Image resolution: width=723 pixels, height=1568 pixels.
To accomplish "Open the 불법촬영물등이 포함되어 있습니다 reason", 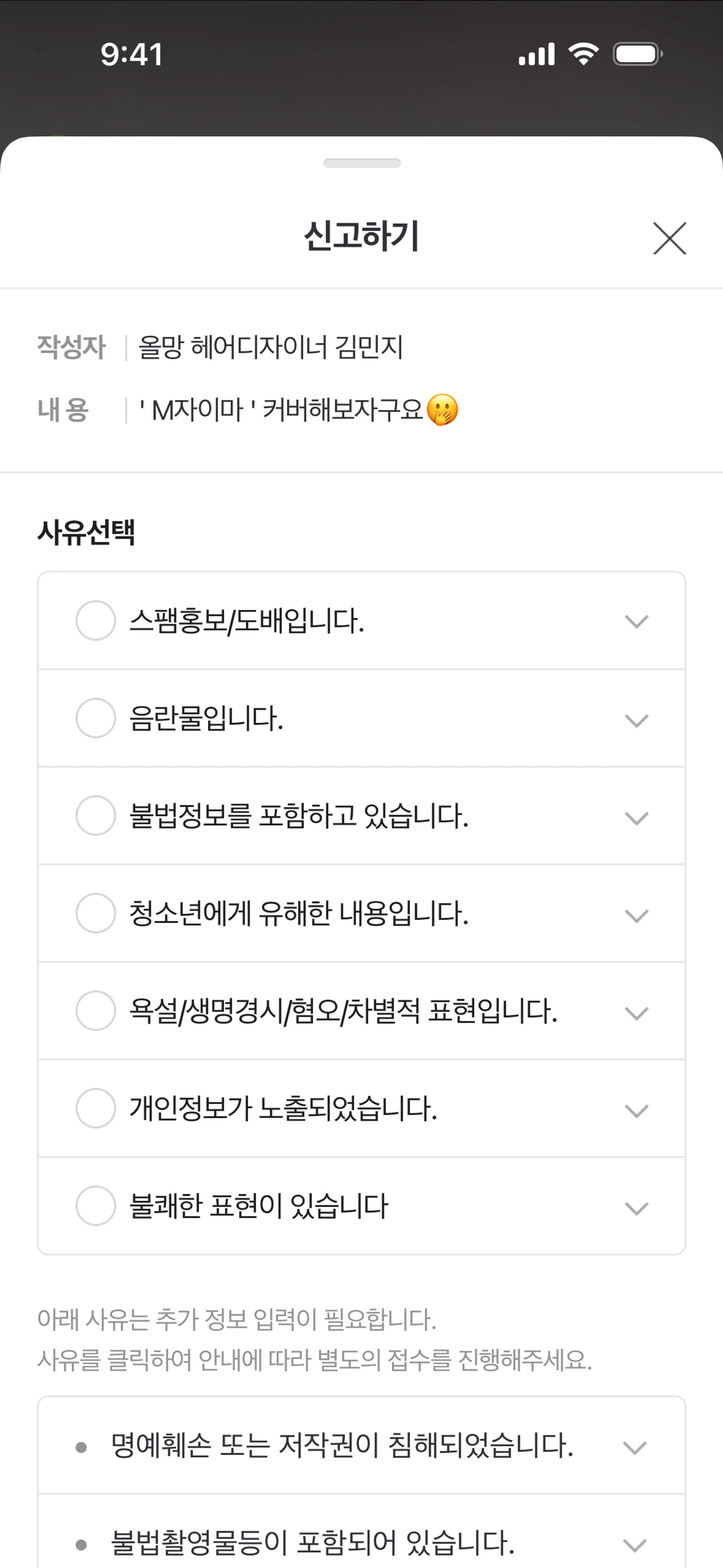I will coord(312,1543).
